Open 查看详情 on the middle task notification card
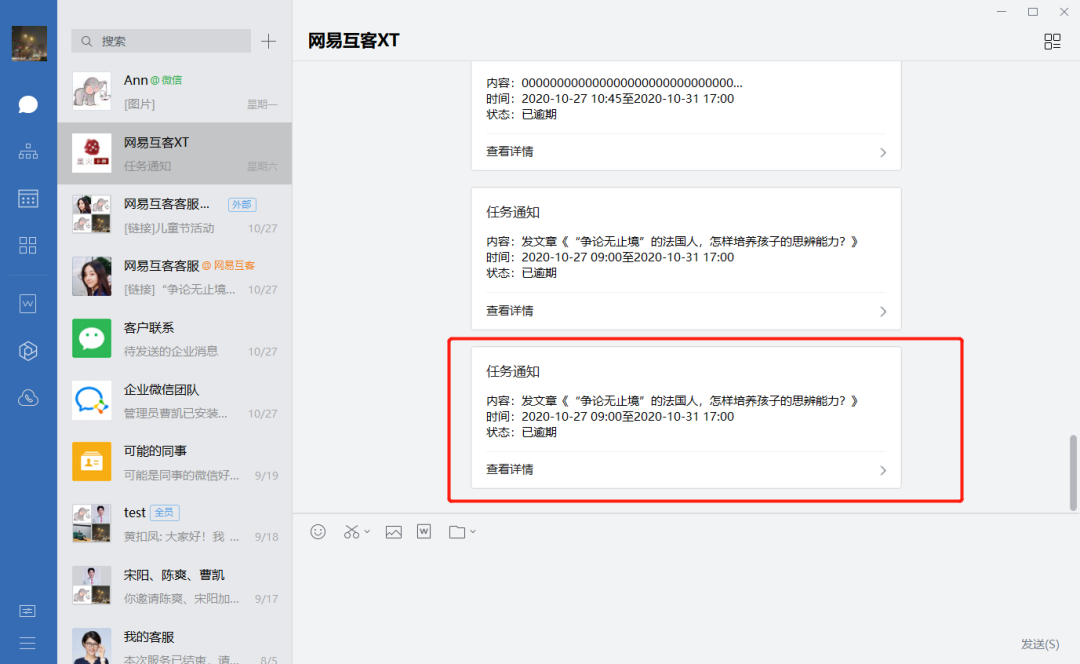 click(686, 311)
